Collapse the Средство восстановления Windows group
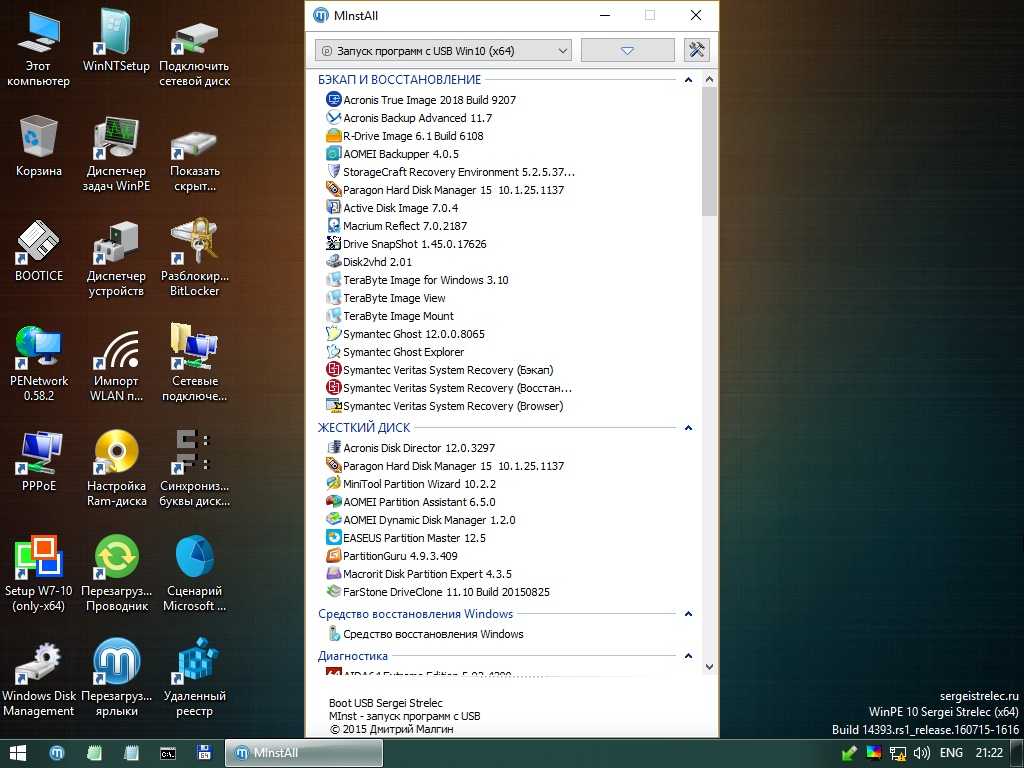The width and height of the screenshot is (1024, 768). click(688, 614)
